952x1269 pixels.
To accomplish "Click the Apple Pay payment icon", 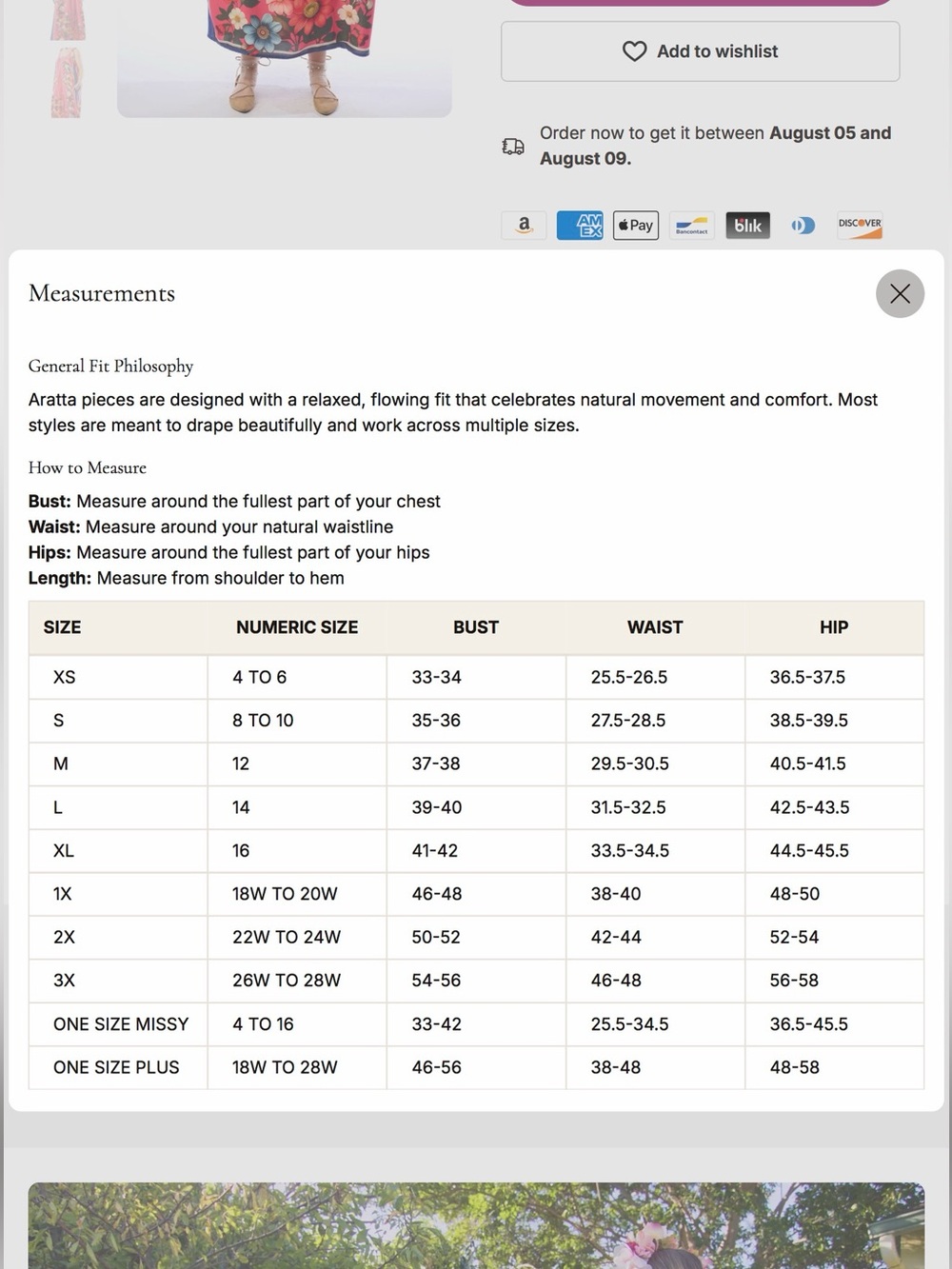I will click(x=636, y=226).
